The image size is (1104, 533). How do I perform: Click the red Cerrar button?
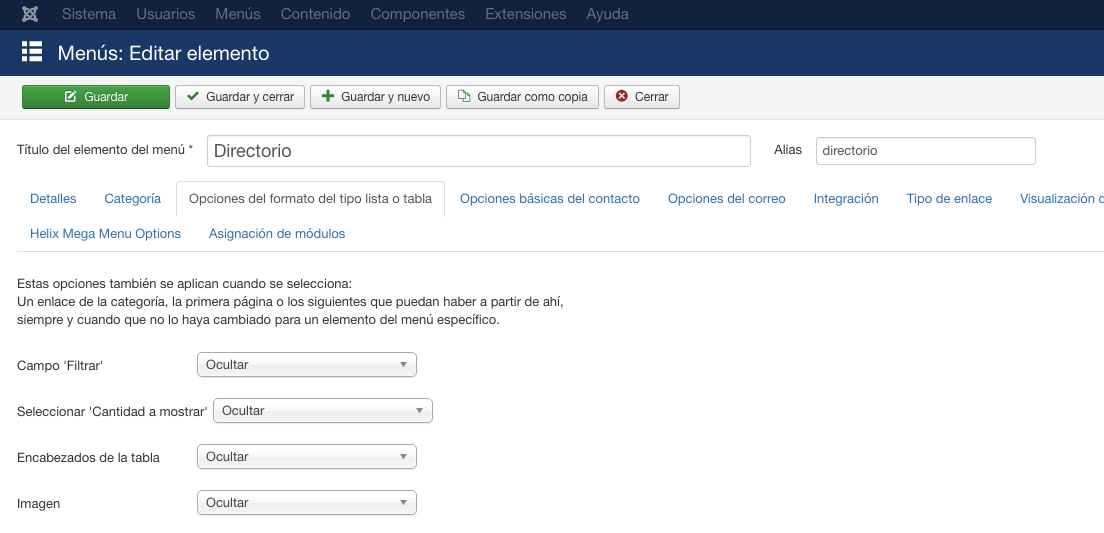[x=642, y=97]
